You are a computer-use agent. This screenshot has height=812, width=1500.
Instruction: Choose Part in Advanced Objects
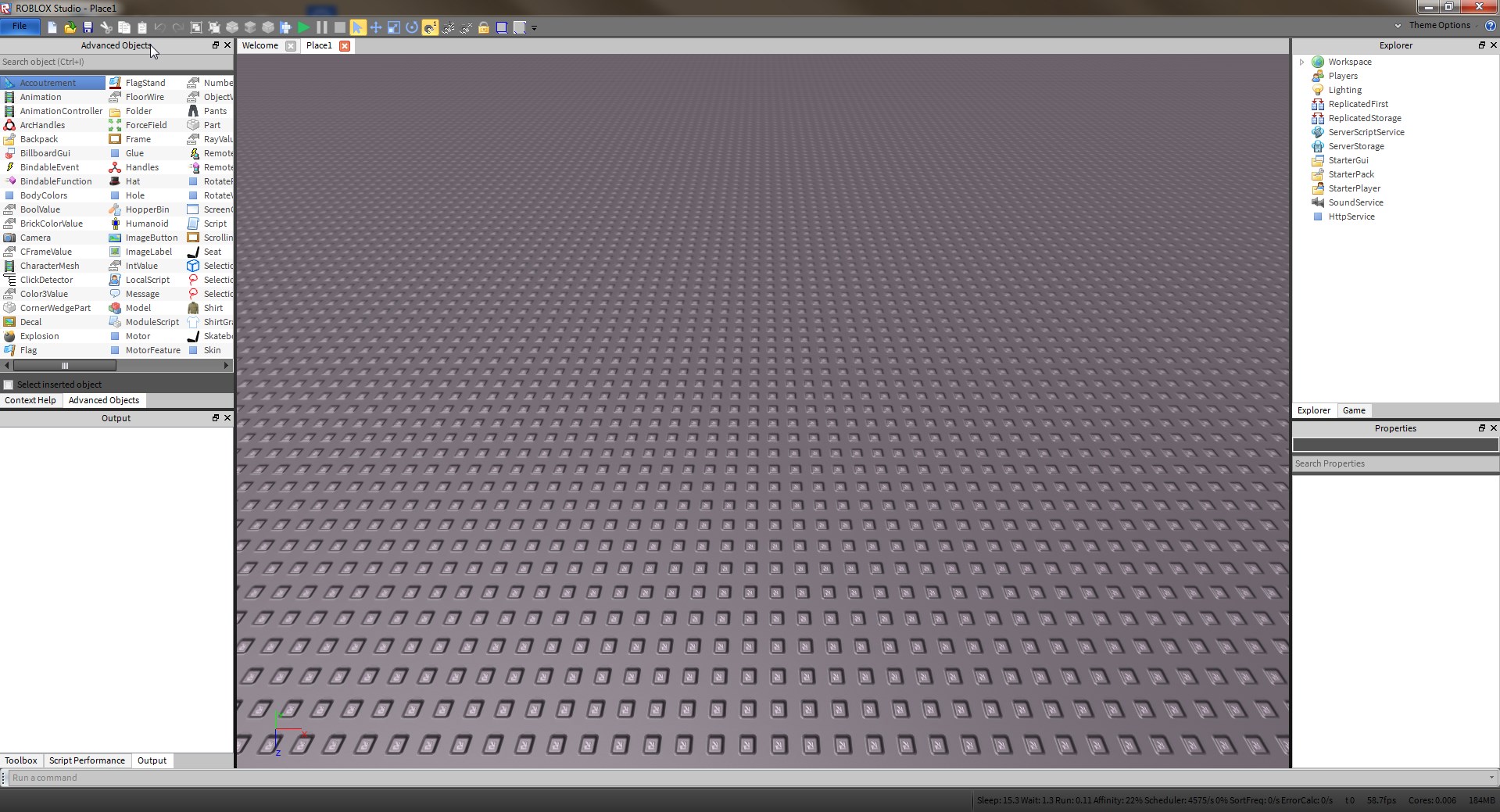point(212,125)
